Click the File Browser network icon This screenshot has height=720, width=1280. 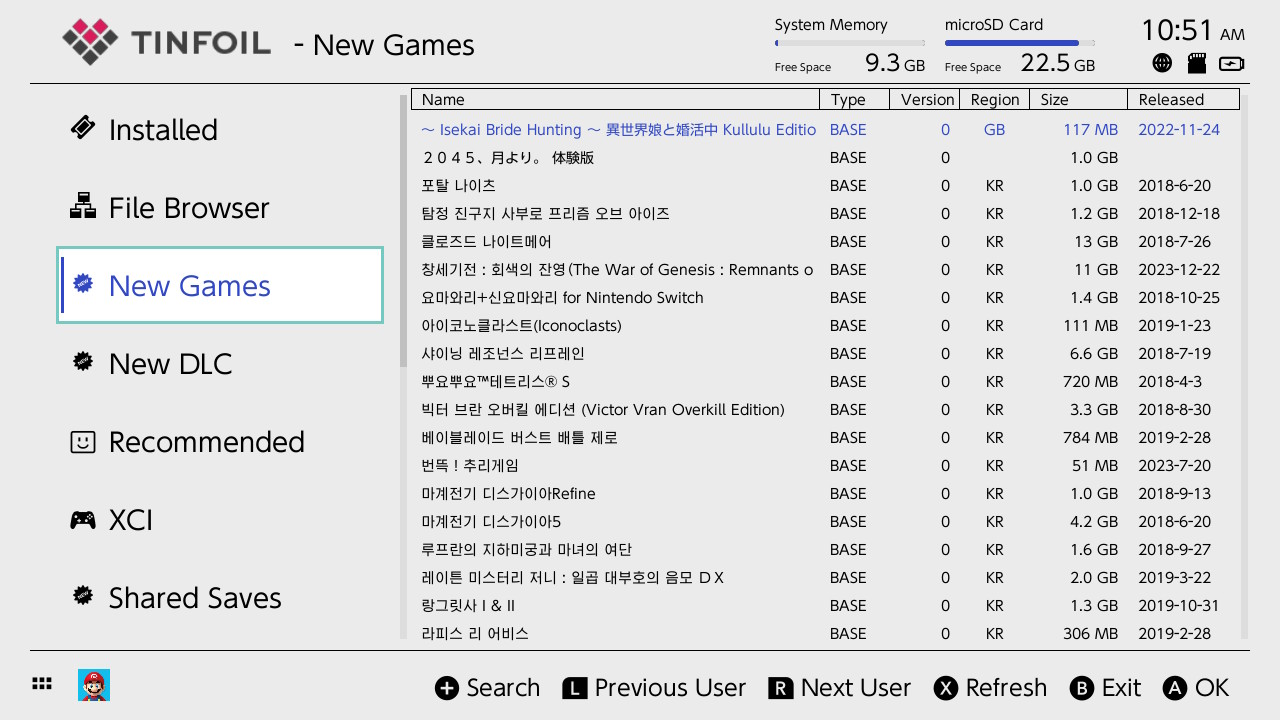(x=83, y=206)
